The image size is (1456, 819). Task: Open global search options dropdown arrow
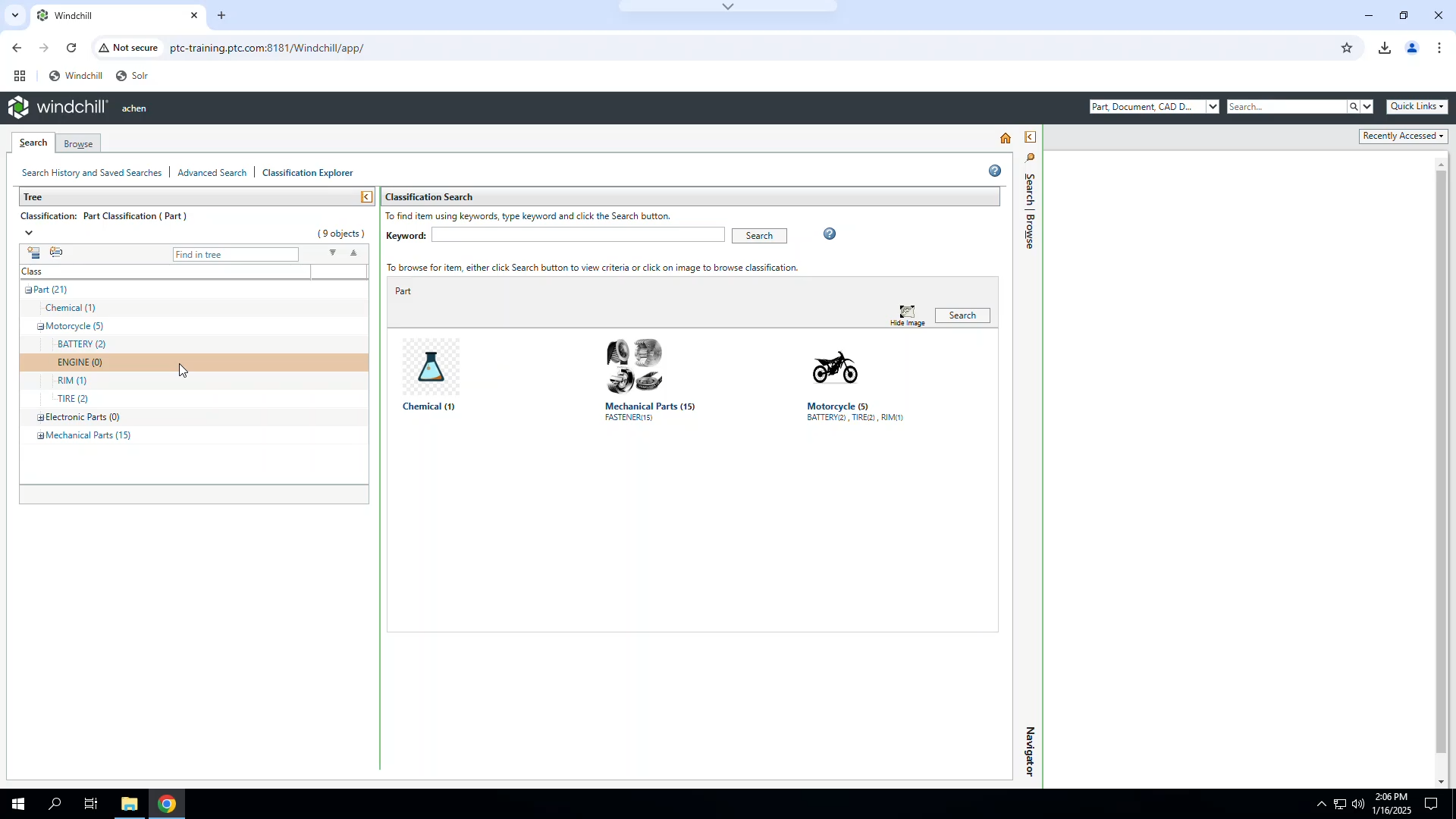tap(1367, 107)
